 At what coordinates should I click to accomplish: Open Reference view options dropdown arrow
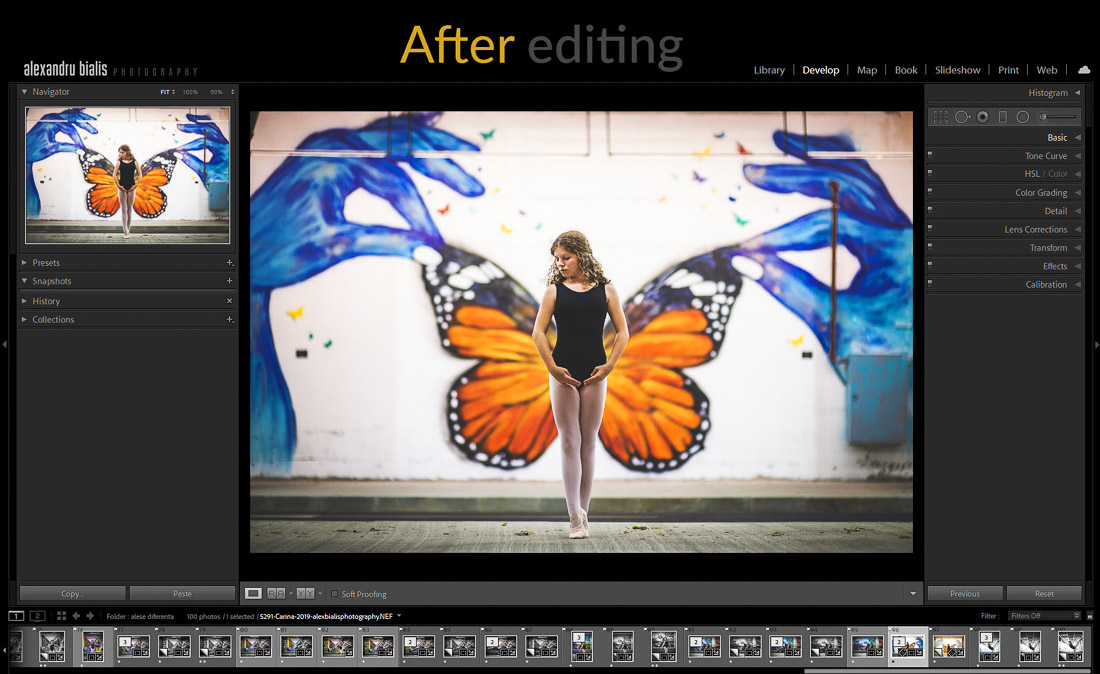click(x=290, y=594)
